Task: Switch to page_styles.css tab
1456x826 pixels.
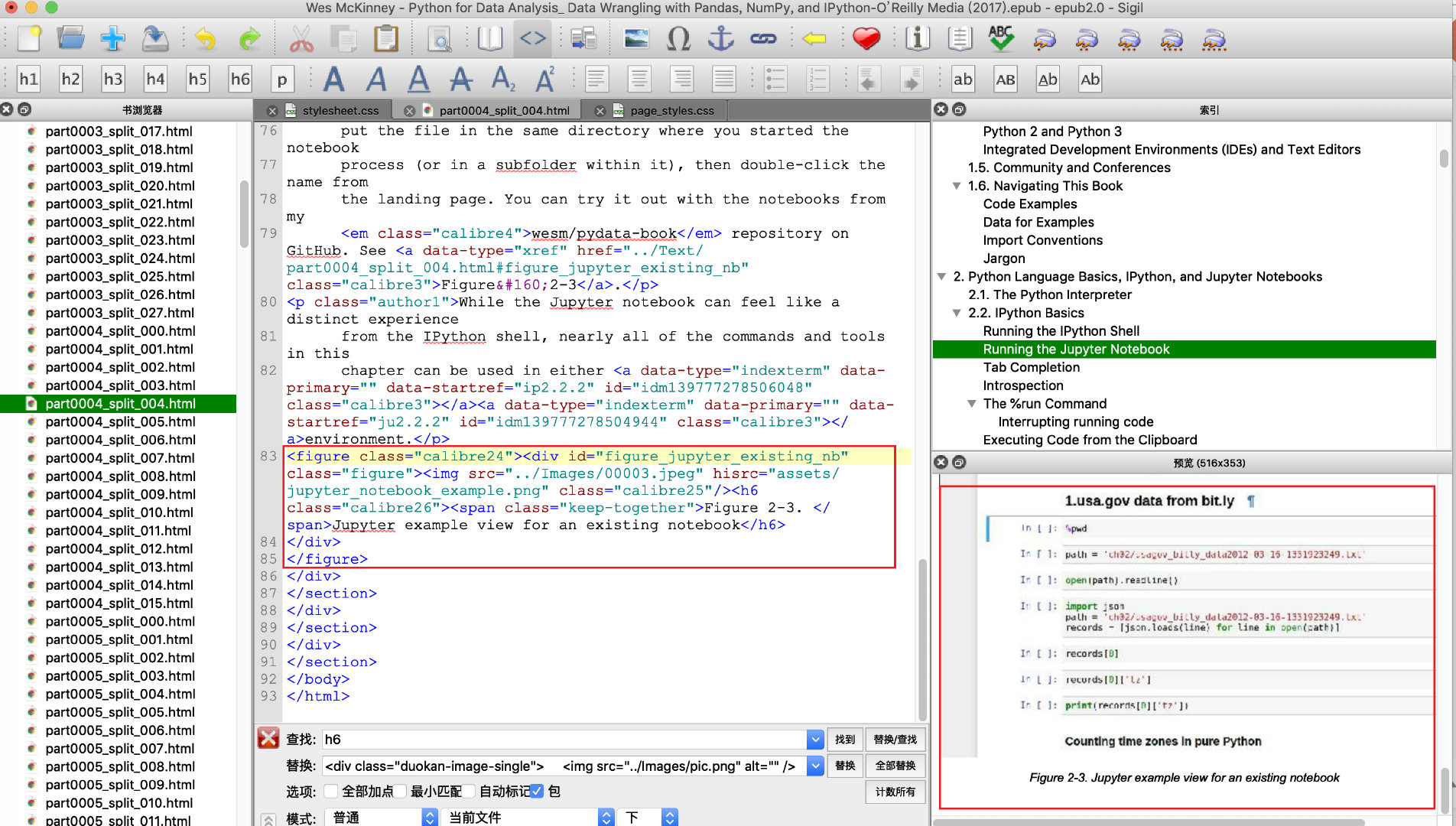Action: (x=672, y=110)
